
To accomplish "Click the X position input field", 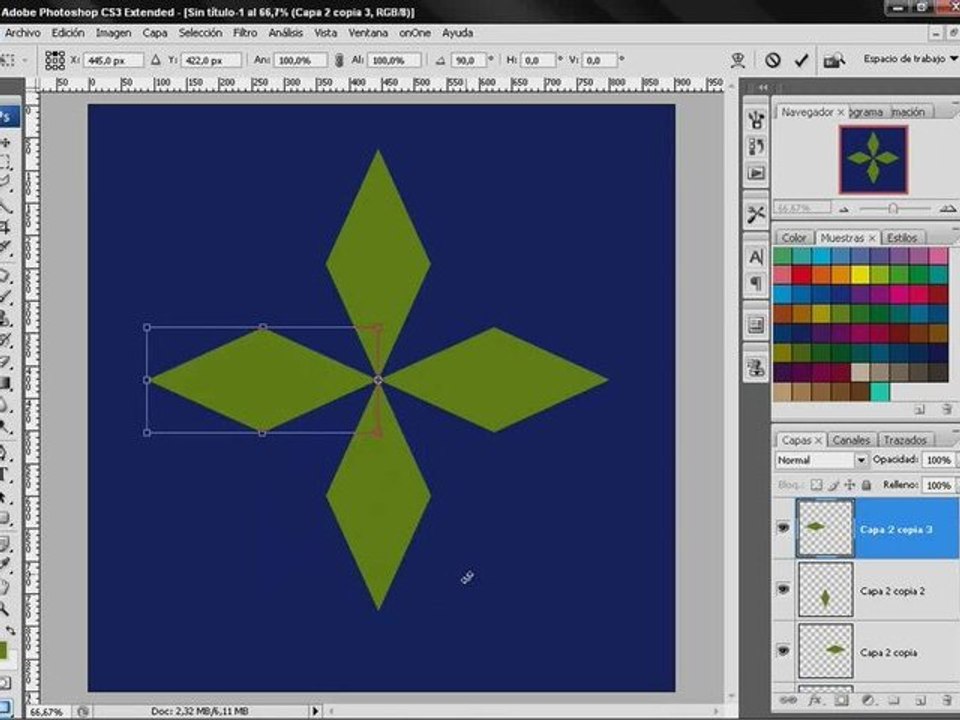I will (x=114, y=60).
